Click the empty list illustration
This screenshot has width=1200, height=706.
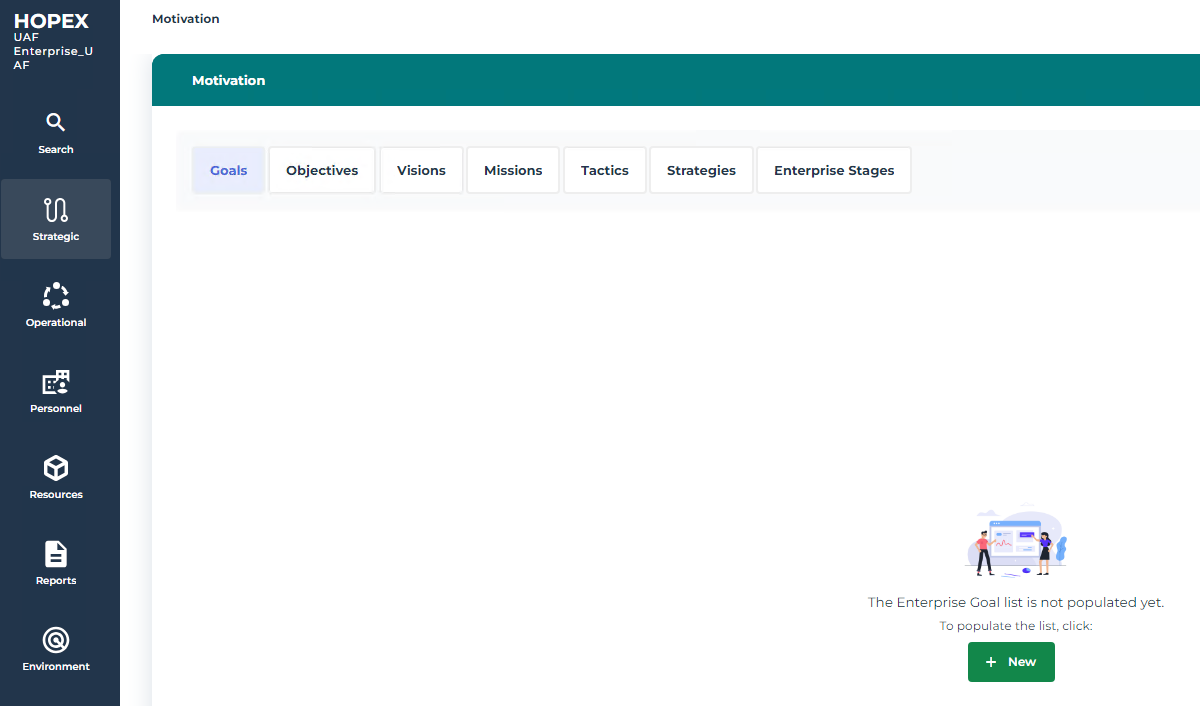(x=1016, y=542)
